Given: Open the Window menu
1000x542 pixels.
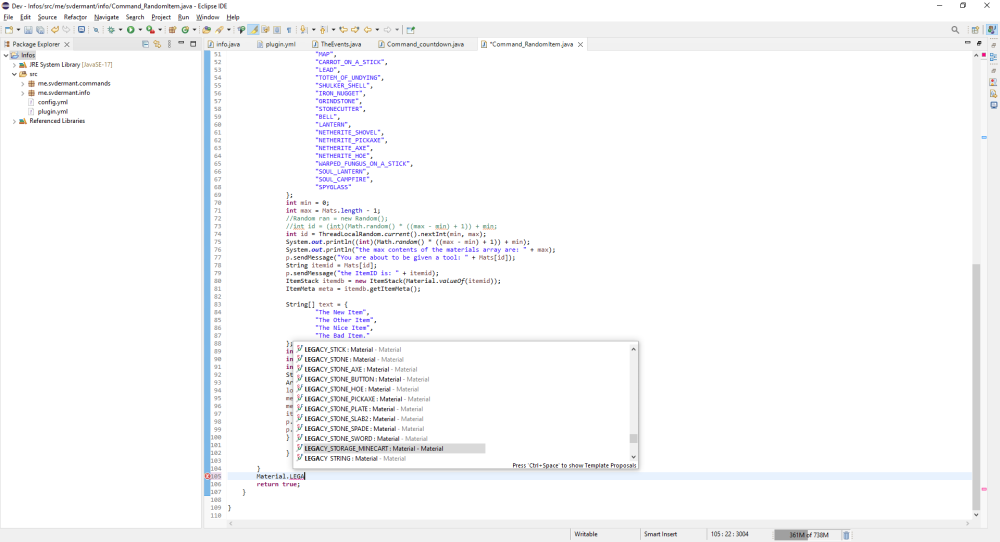Looking at the screenshot, I should pyautogui.click(x=207, y=17).
